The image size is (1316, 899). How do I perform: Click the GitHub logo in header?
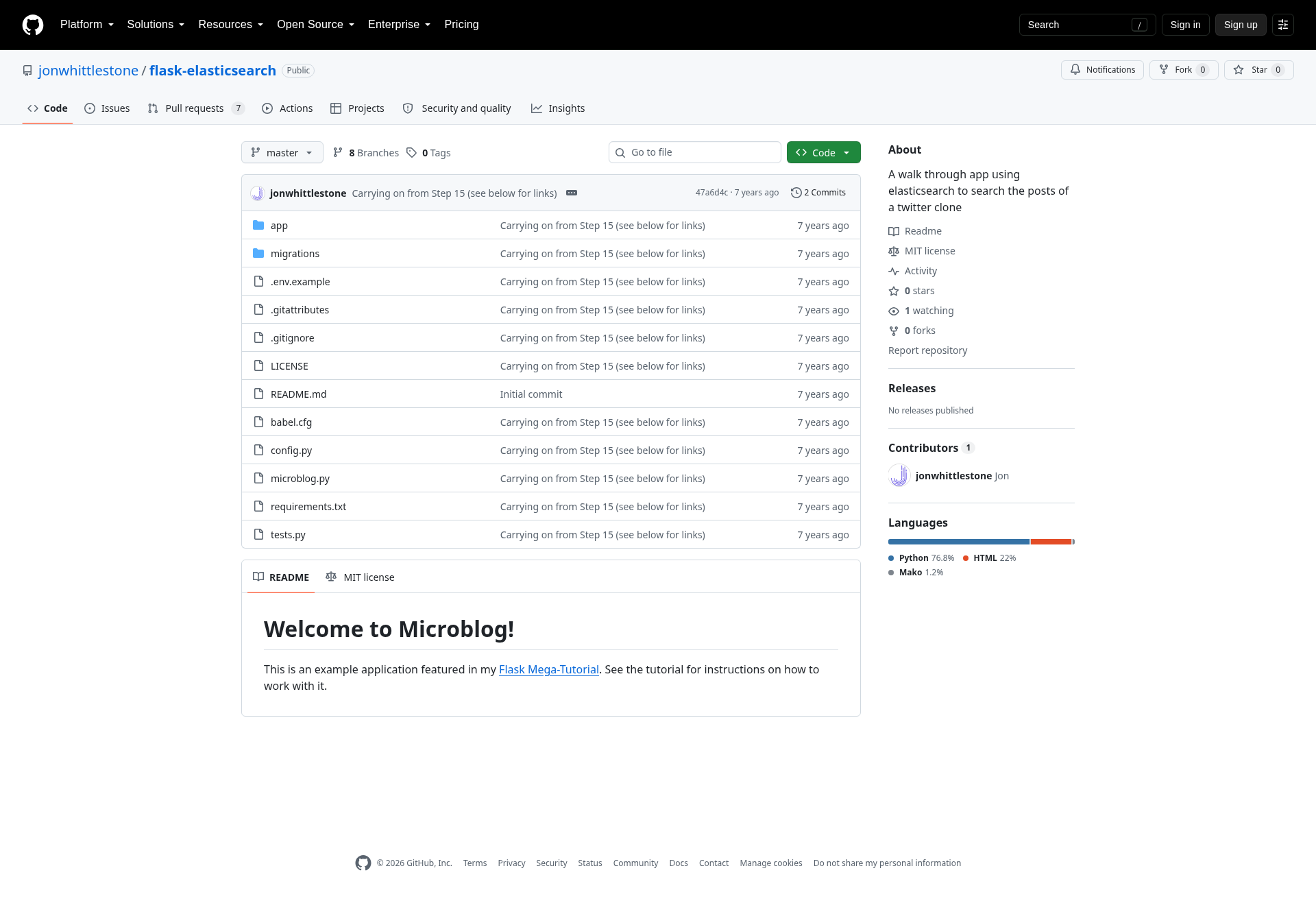tap(33, 25)
